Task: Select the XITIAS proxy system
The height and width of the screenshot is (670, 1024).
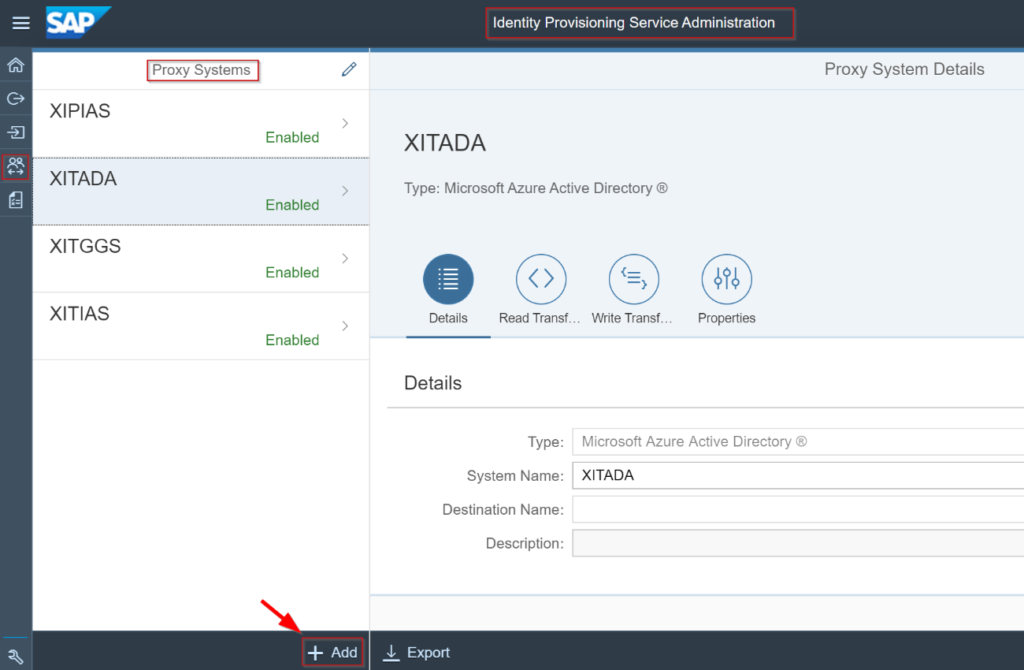Action: pyautogui.click(x=200, y=327)
